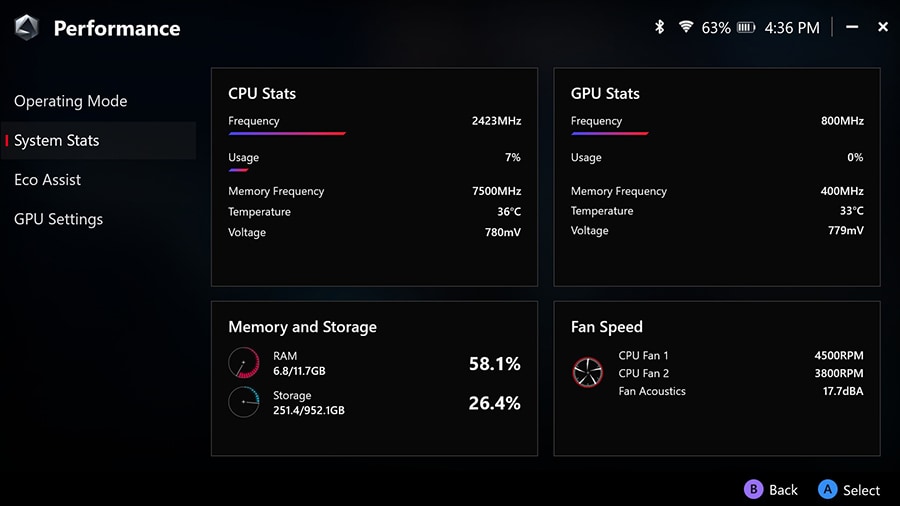The image size is (900, 506).
Task: Click the Armoury Crate logo icon
Action: [27, 28]
